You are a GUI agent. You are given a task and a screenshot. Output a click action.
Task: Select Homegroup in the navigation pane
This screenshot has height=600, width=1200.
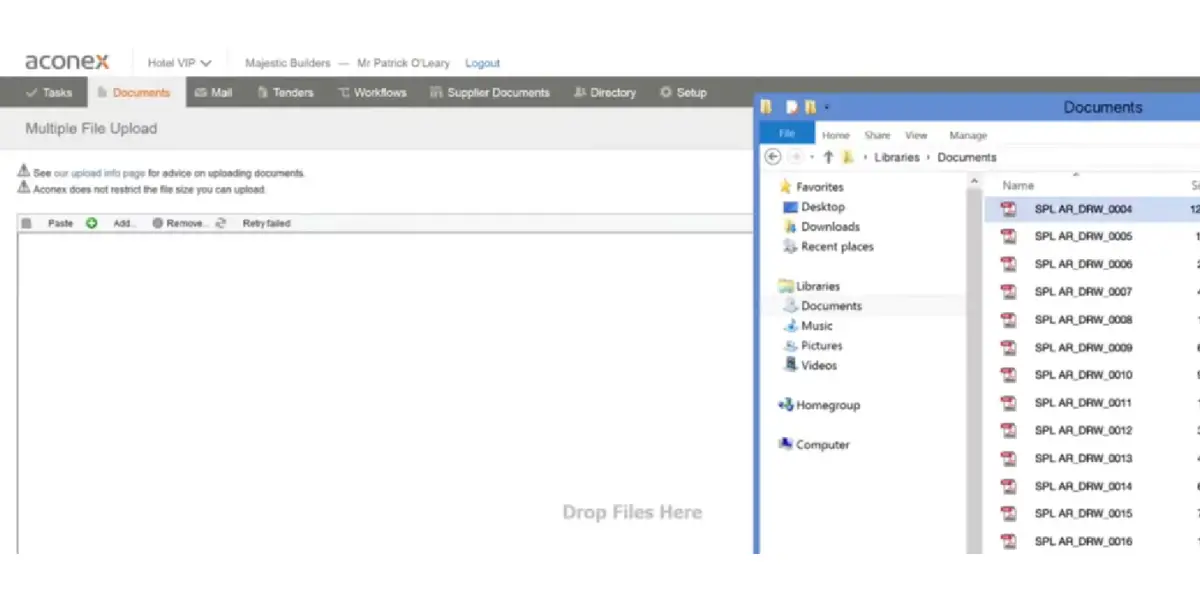819,405
